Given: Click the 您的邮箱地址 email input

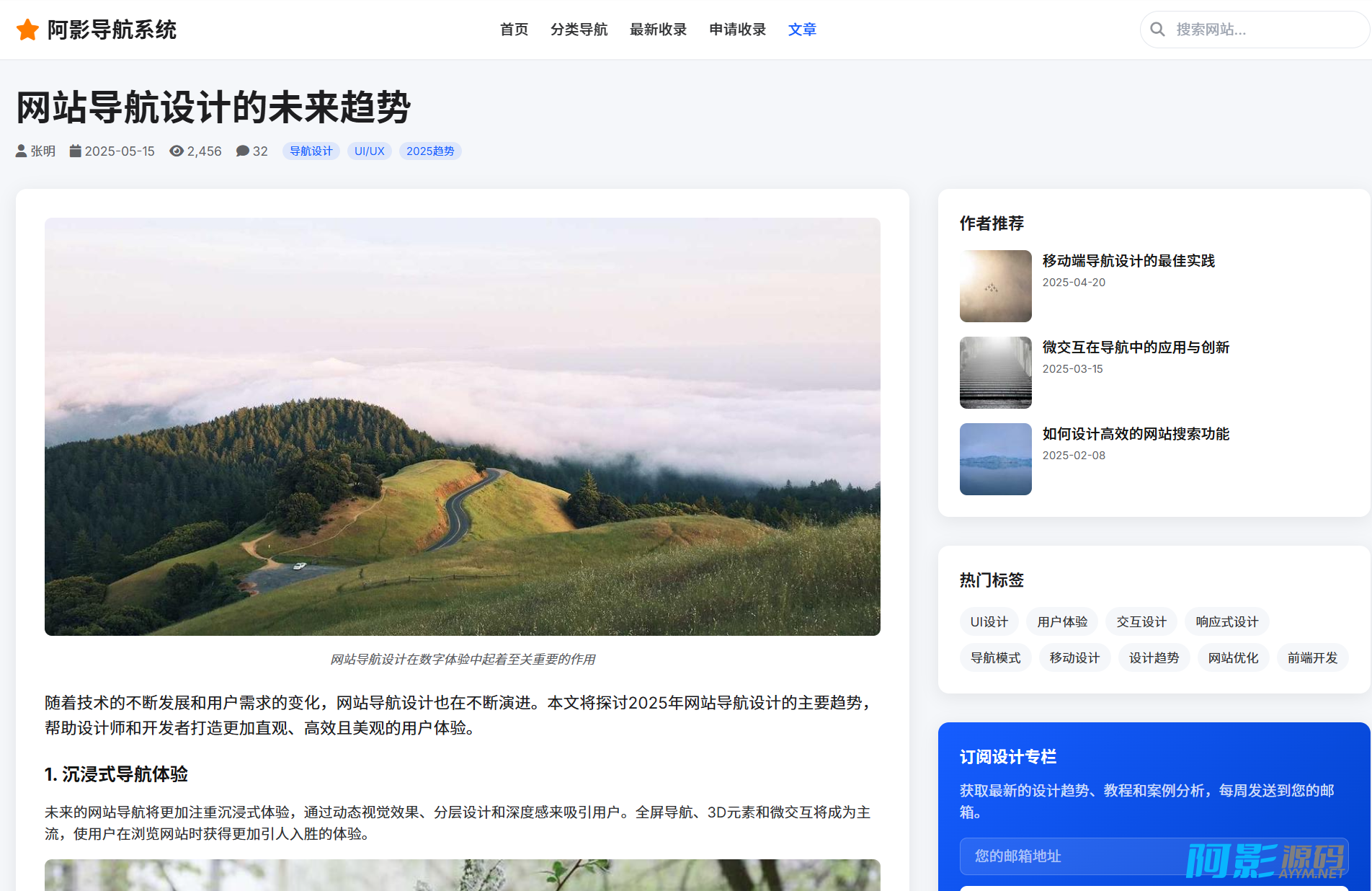Looking at the screenshot, I should [x=1154, y=856].
